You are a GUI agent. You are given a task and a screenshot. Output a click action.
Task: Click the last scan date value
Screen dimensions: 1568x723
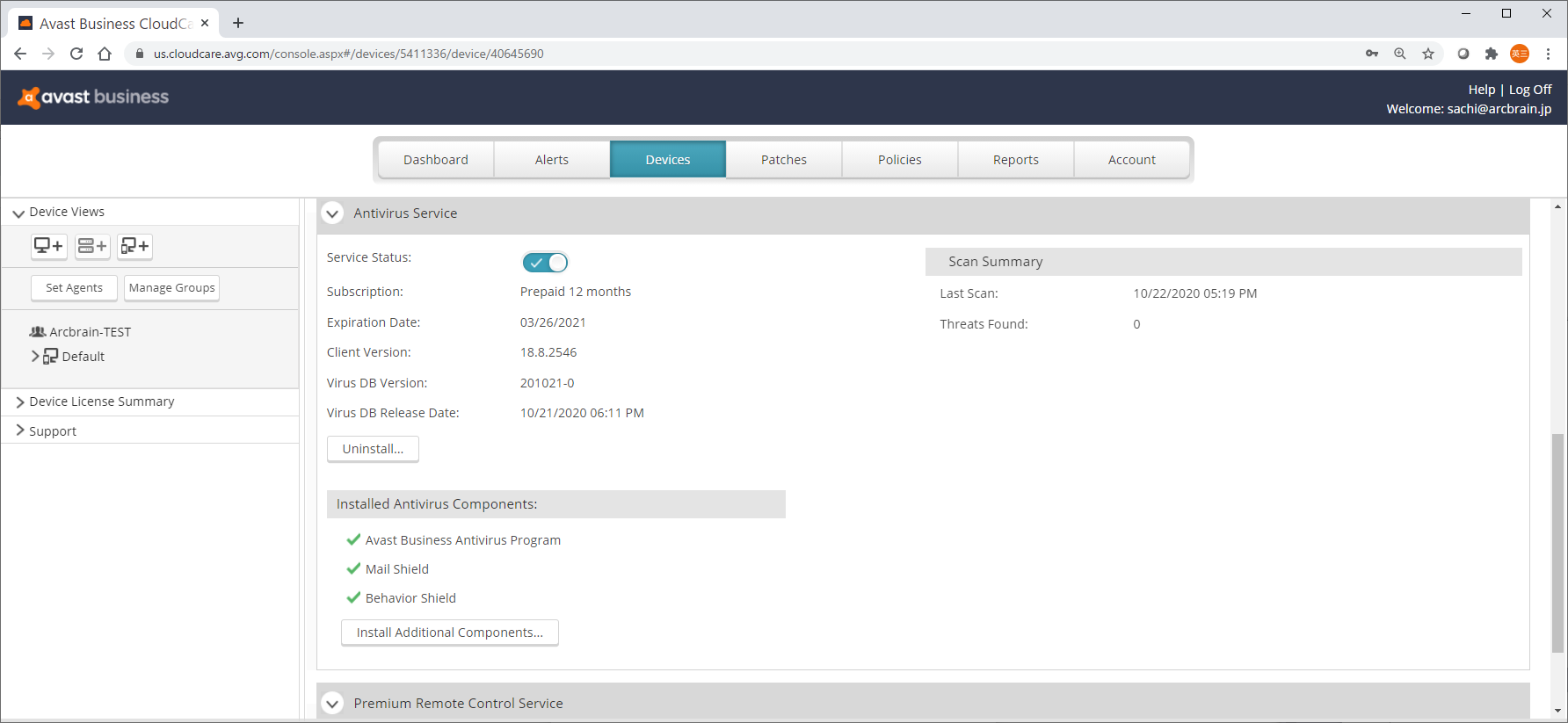1195,293
